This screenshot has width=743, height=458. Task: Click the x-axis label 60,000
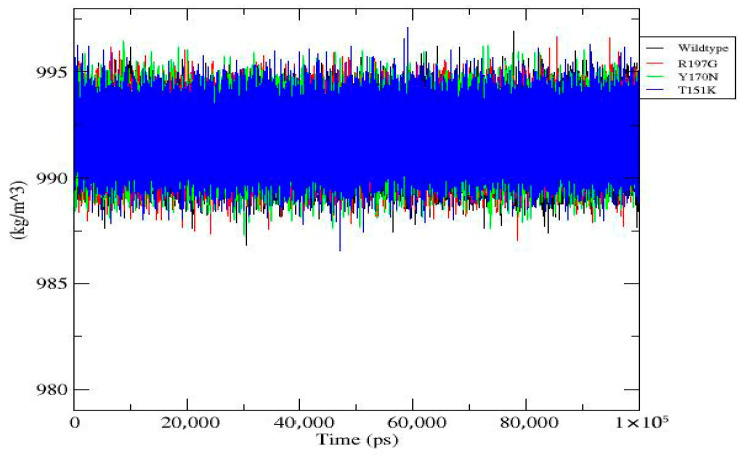[x=417, y=422]
